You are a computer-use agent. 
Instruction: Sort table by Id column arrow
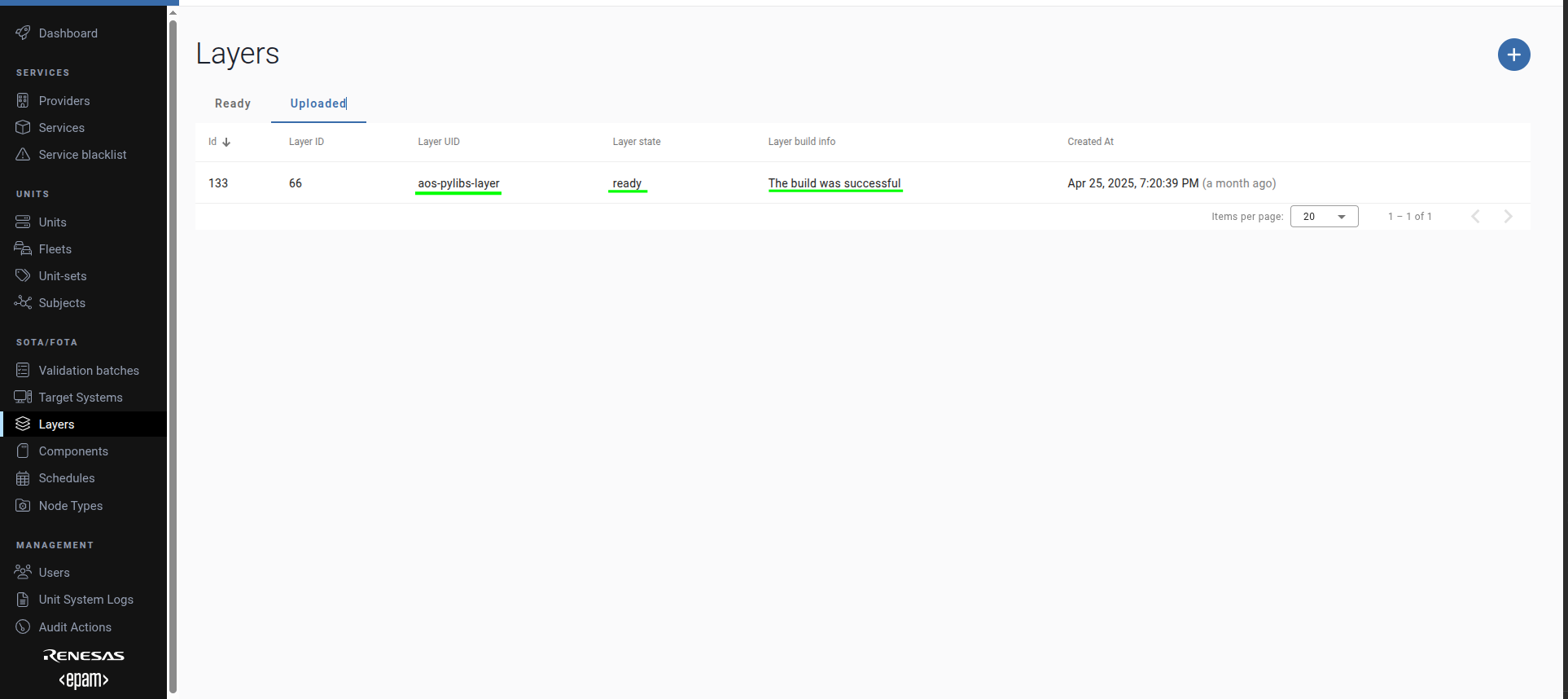[x=226, y=142]
